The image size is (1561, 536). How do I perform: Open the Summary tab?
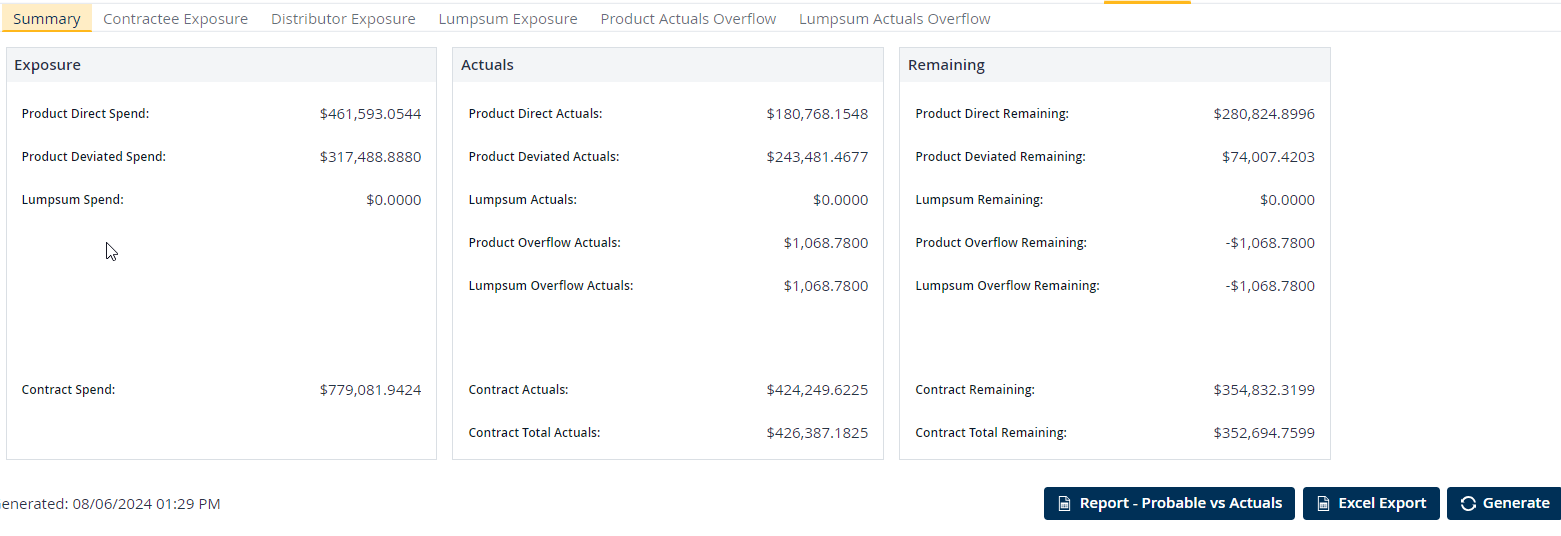pos(47,19)
